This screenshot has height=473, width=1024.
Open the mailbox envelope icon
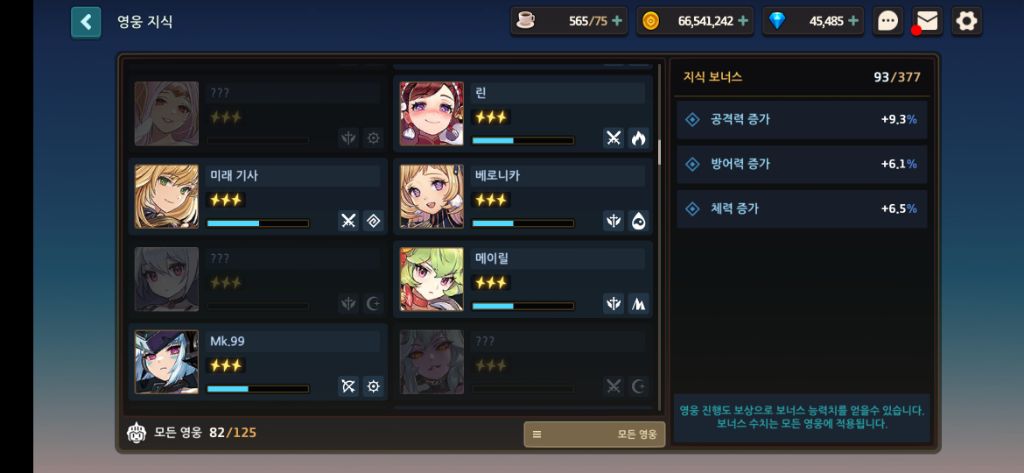(927, 22)
